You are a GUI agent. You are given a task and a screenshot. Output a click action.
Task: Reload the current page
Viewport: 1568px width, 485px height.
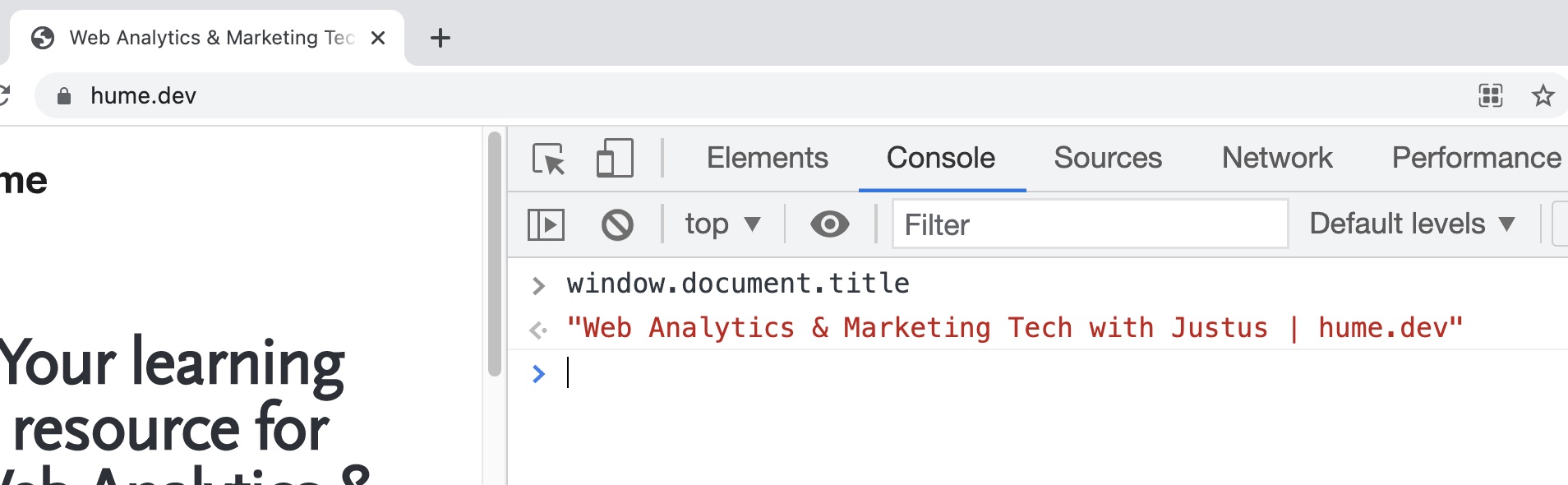(x=5, y=96)
